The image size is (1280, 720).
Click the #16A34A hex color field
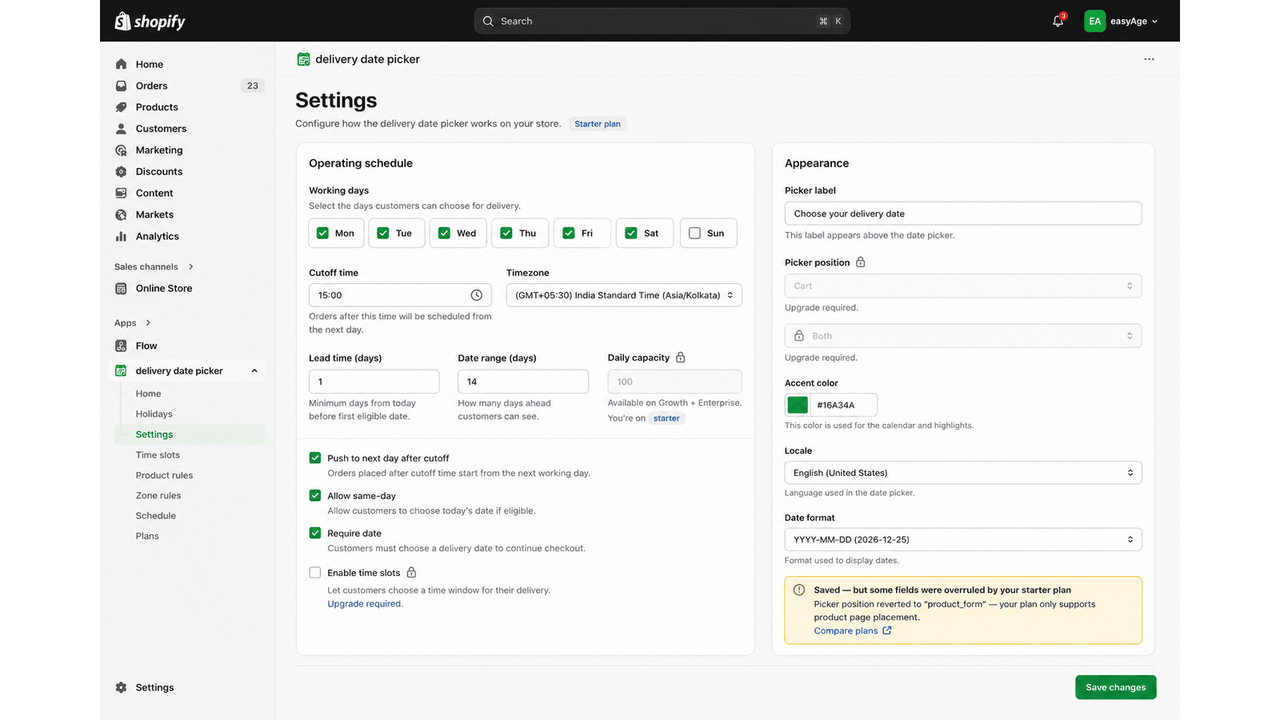coord(844,405)
